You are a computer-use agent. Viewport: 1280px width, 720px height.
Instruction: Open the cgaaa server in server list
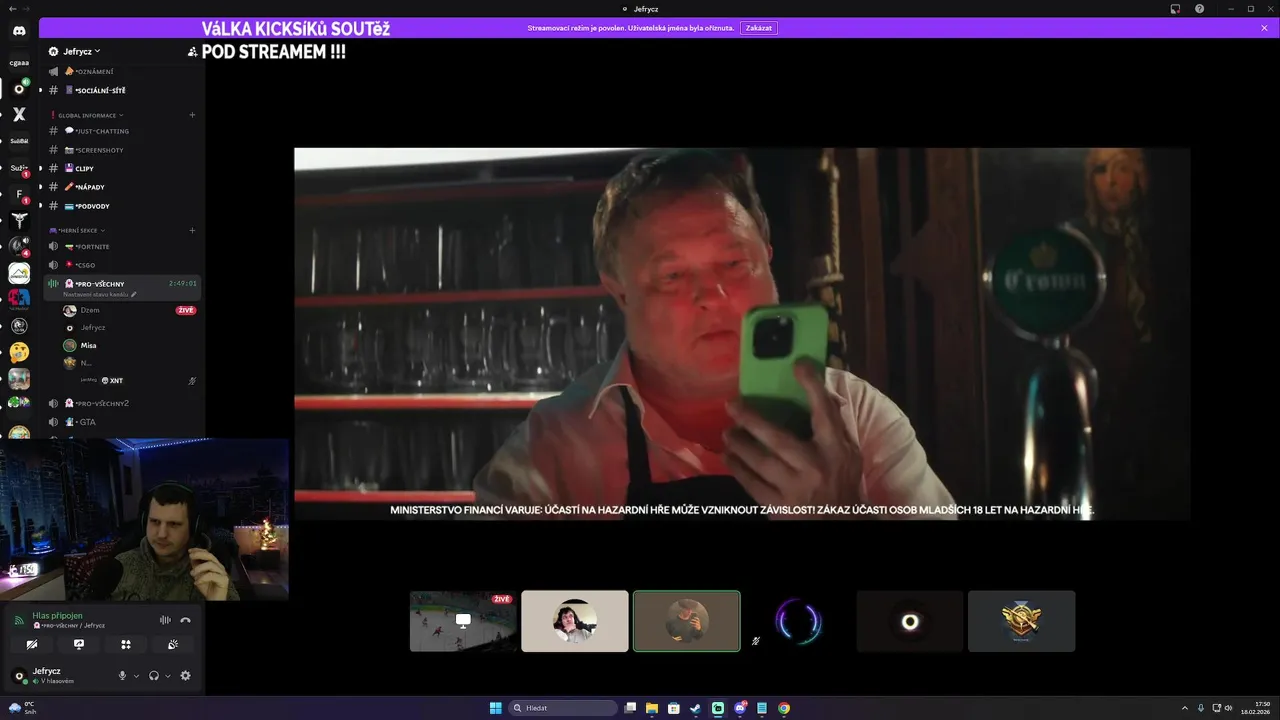tap(19, 62)
